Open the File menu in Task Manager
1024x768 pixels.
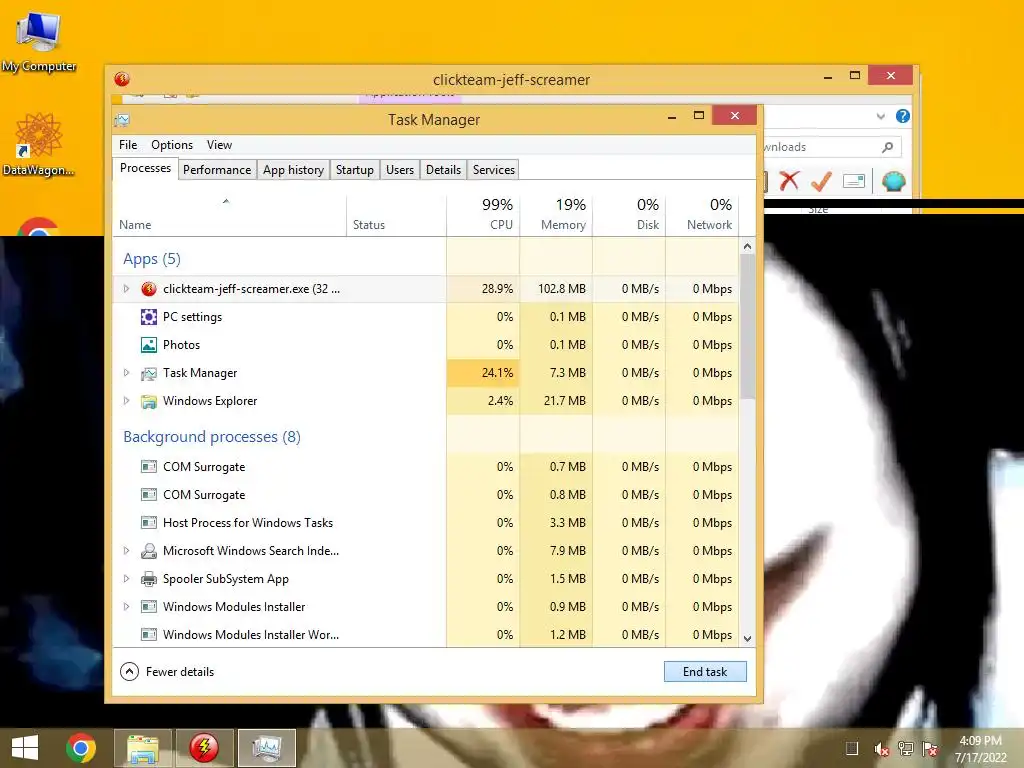coord(128,145)
